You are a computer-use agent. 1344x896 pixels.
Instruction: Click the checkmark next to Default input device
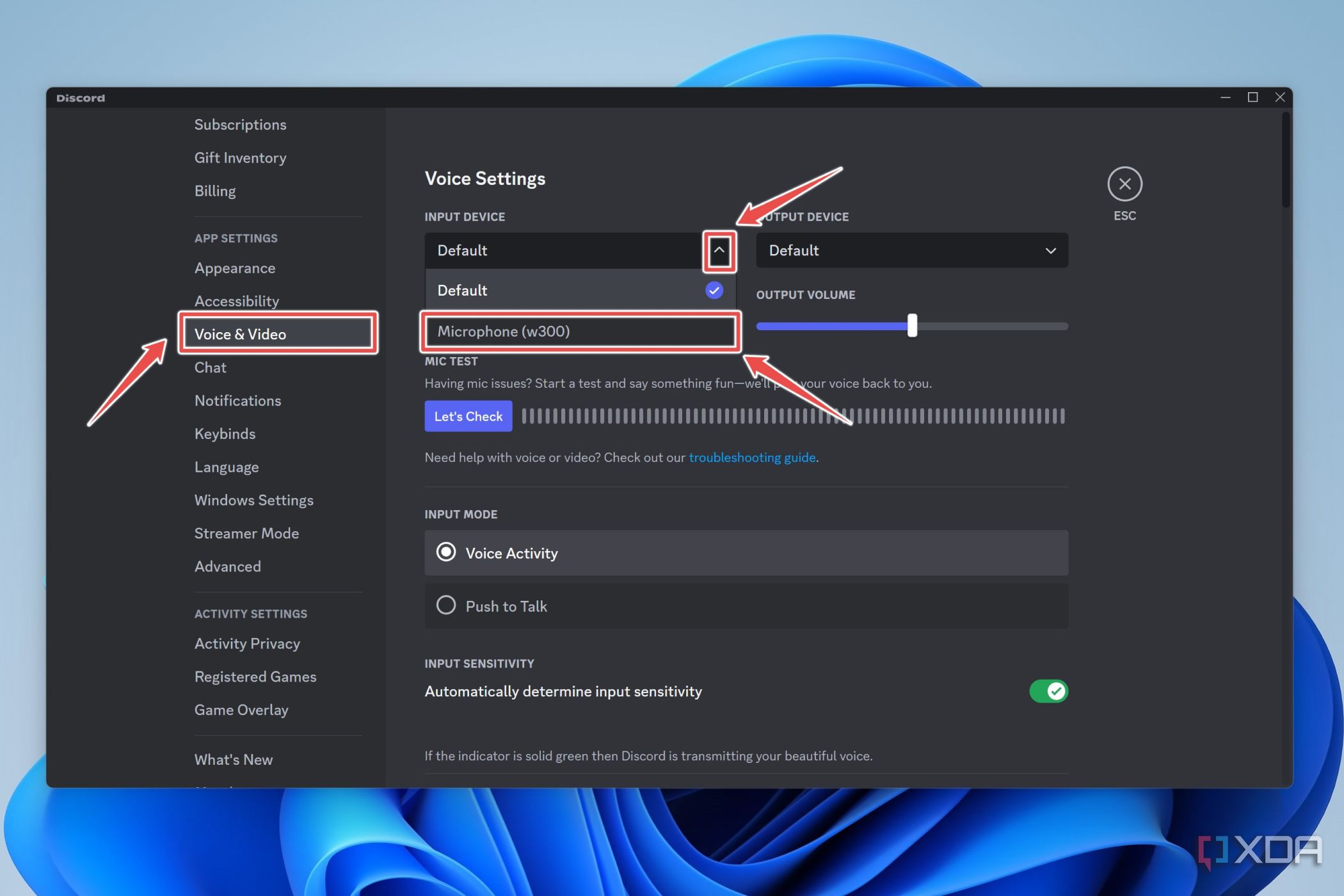tap(713, 290)
